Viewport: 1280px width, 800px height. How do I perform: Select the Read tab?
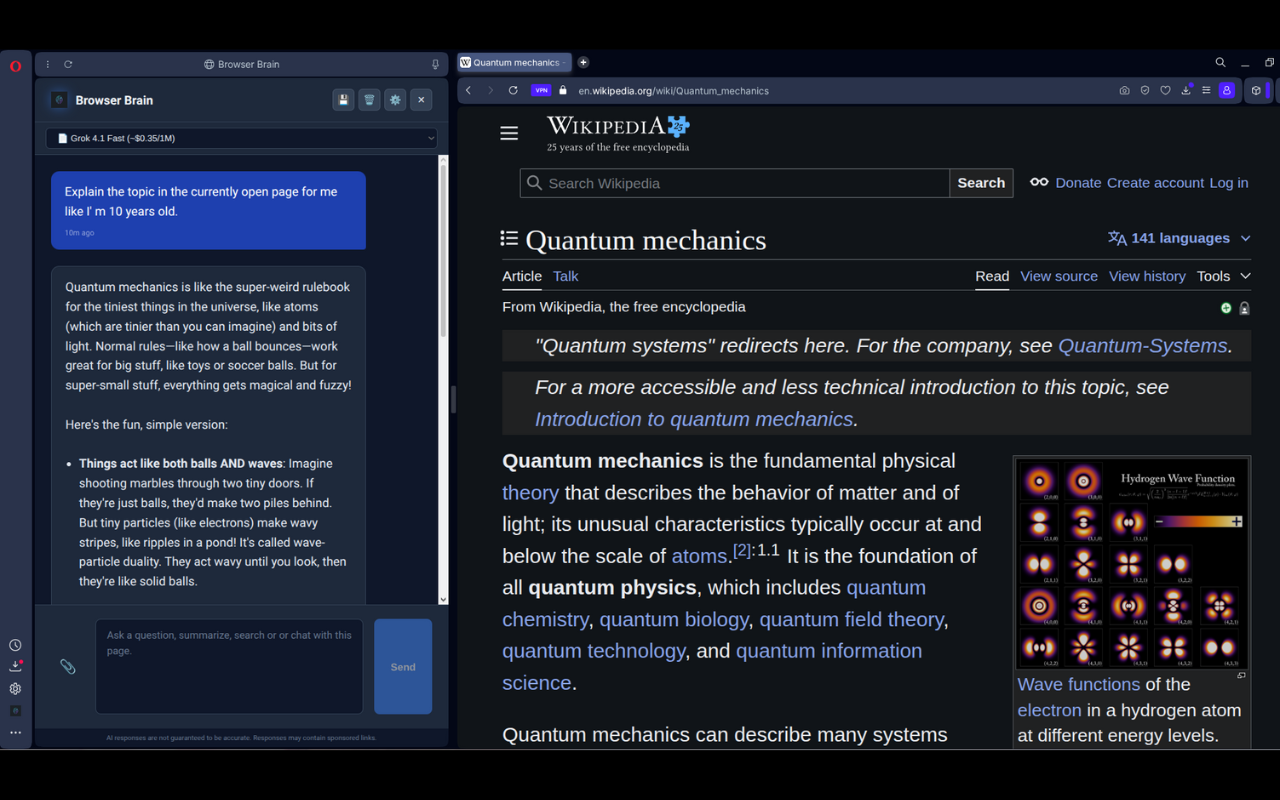tap(992, 276)
